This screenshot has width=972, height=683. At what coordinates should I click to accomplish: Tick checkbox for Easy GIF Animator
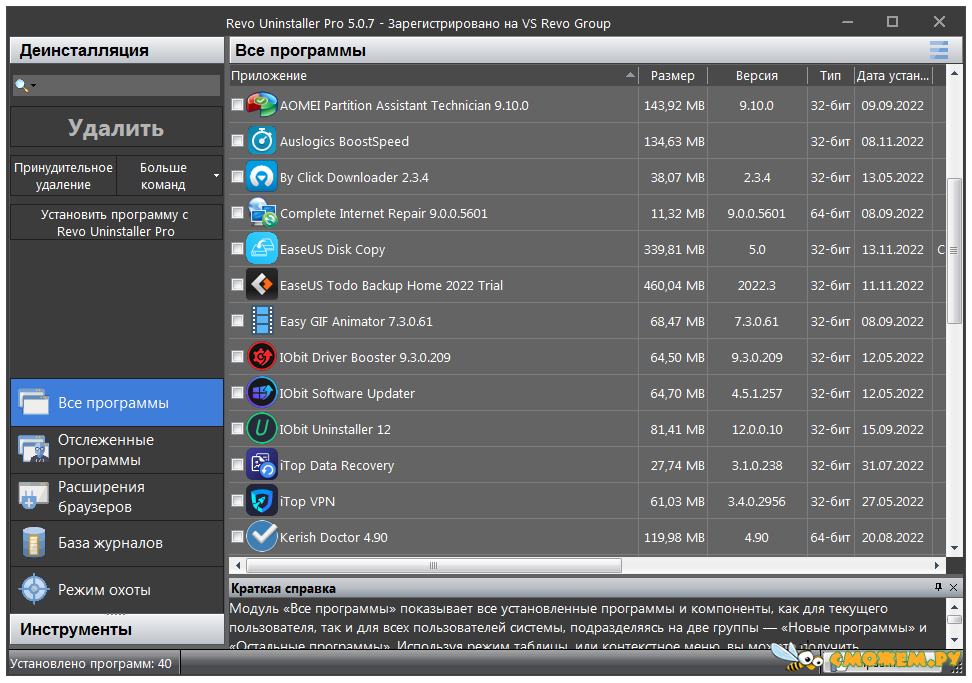point(237,320)
